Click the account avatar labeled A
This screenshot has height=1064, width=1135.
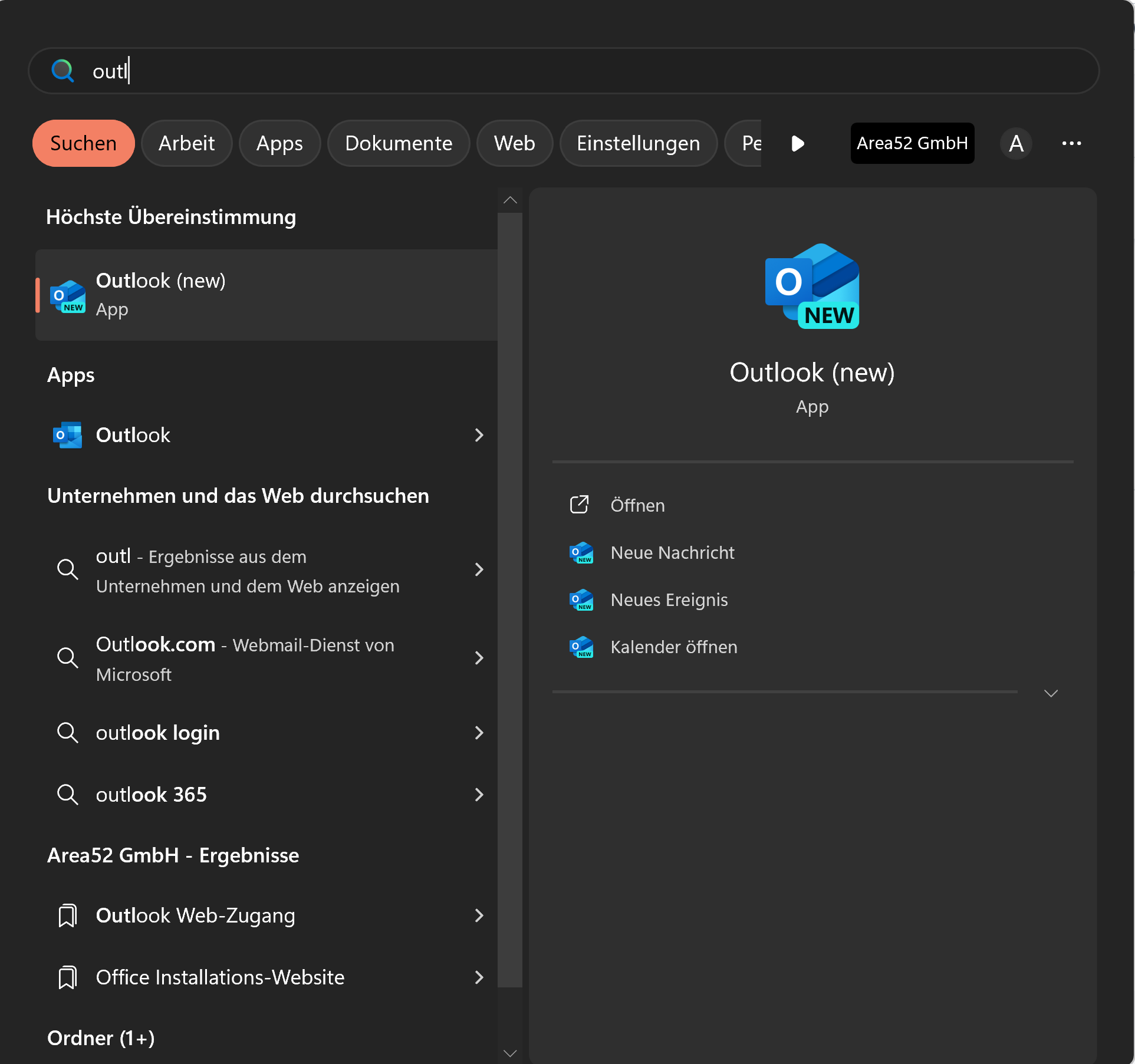click(1015, 143)
